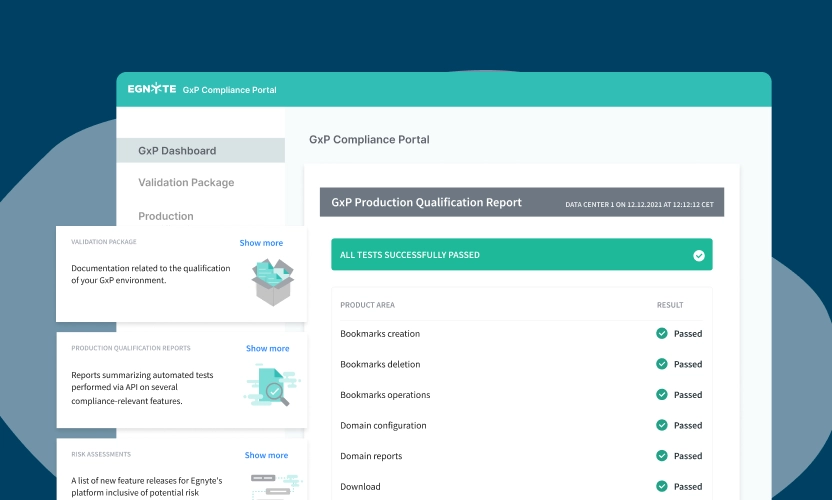Screen dimensions: 832x500
Task: Click the Egnyte logo in header
Action: pos(151,89)
